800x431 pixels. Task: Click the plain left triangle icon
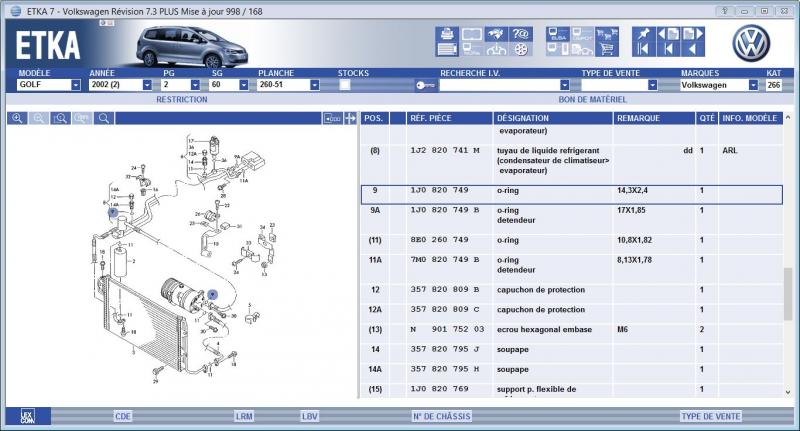coord(693,49)
